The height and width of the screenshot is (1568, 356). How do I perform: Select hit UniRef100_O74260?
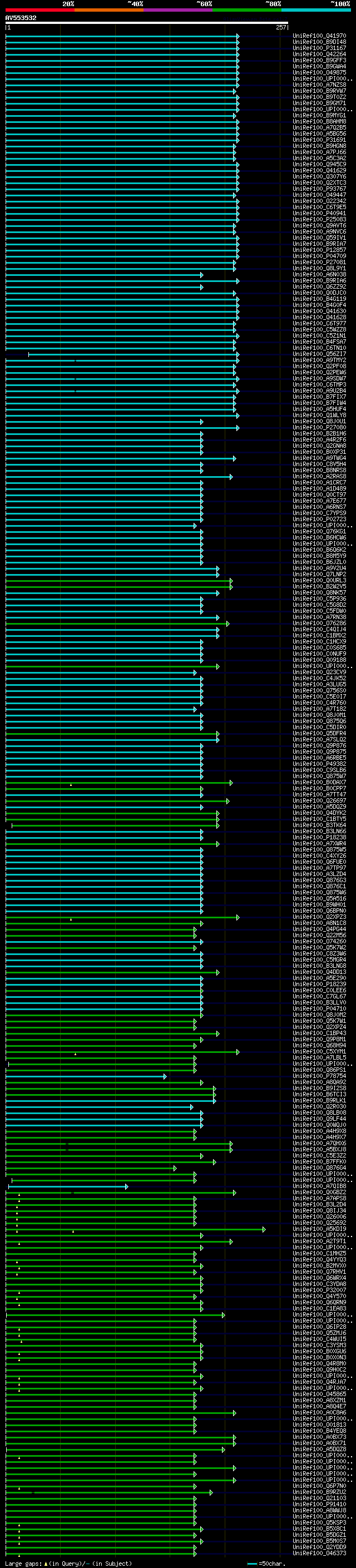click(x=319, y=941)
